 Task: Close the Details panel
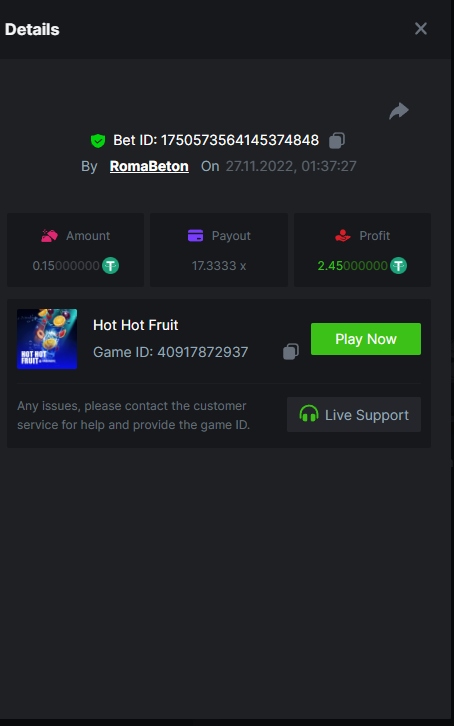421,29
